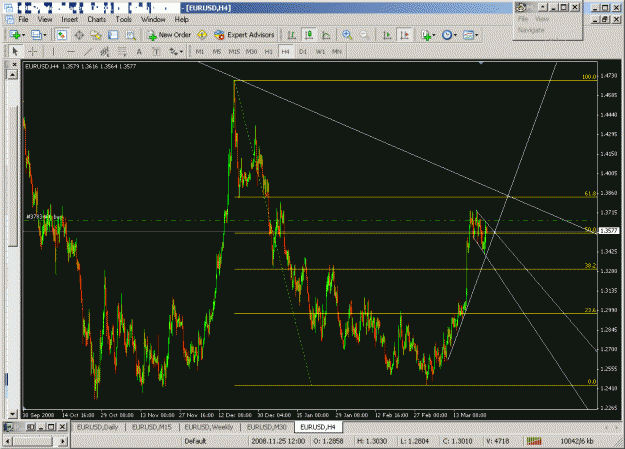625x449 pixels.
Task: Close the left side panel with X
Action: tap(14, 64)
